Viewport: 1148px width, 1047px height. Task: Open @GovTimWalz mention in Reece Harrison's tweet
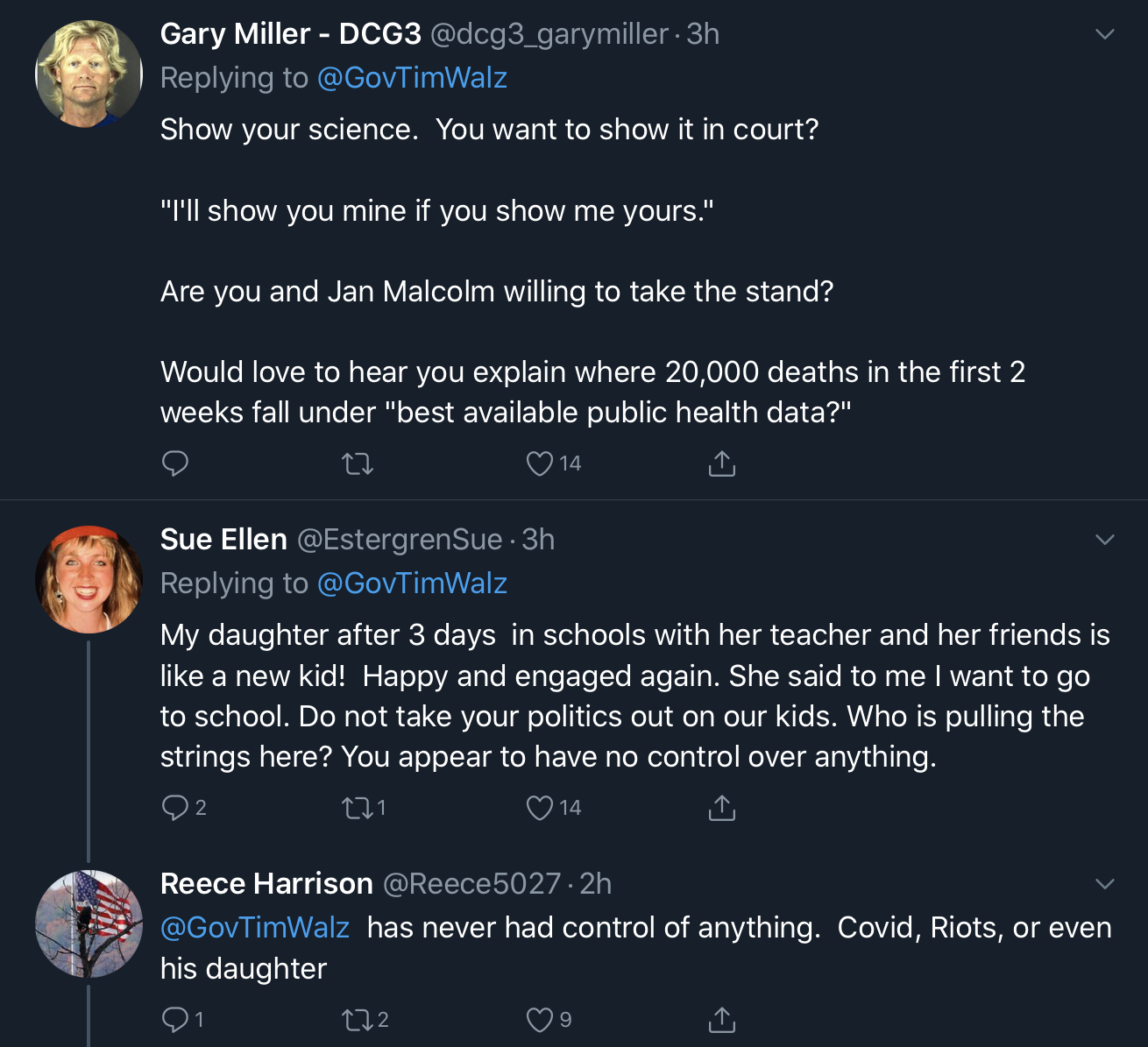tap(255, 928)
